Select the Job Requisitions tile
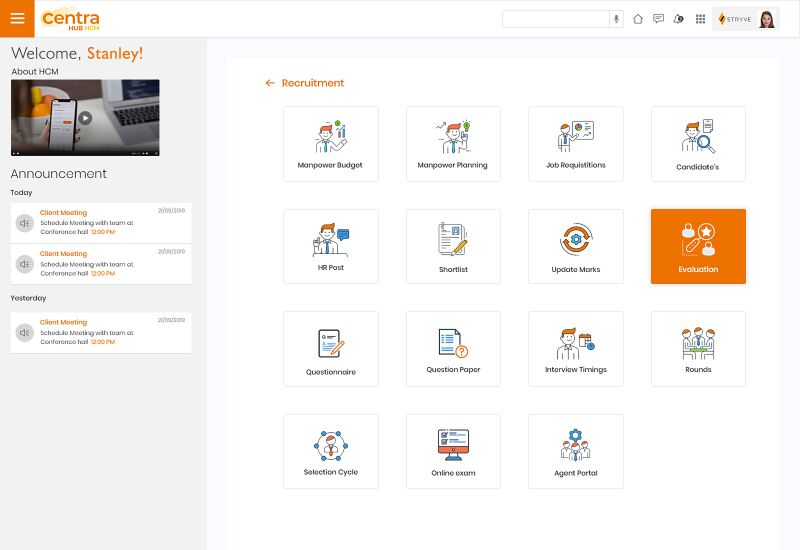This screenshot has width=800, height=550. coord(575,144)
